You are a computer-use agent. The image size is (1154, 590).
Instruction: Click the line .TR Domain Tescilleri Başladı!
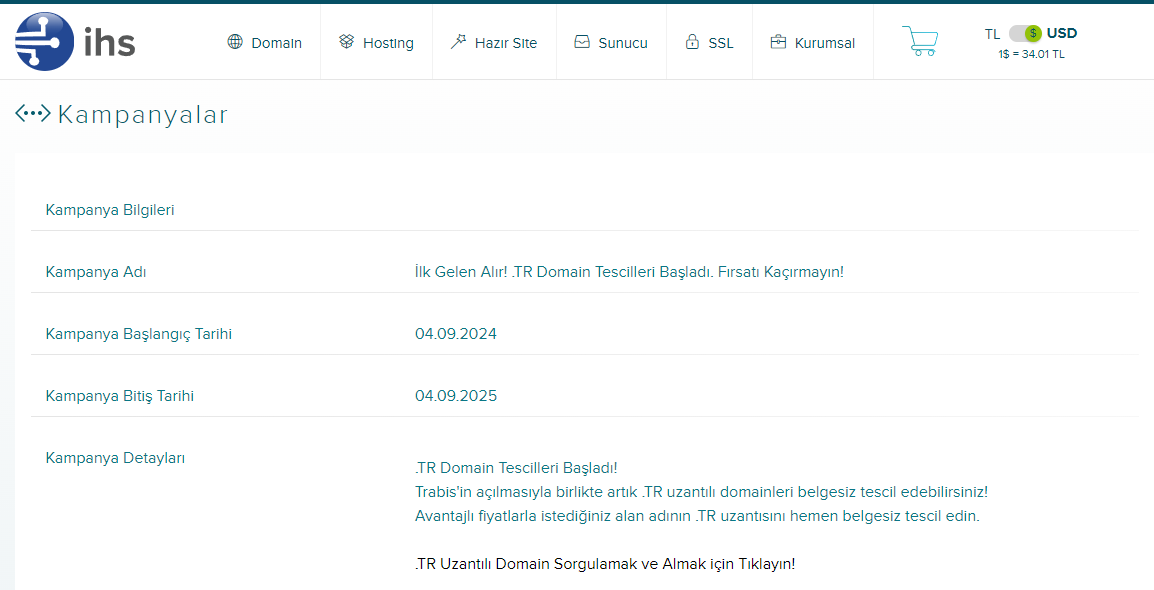point(516,468)
